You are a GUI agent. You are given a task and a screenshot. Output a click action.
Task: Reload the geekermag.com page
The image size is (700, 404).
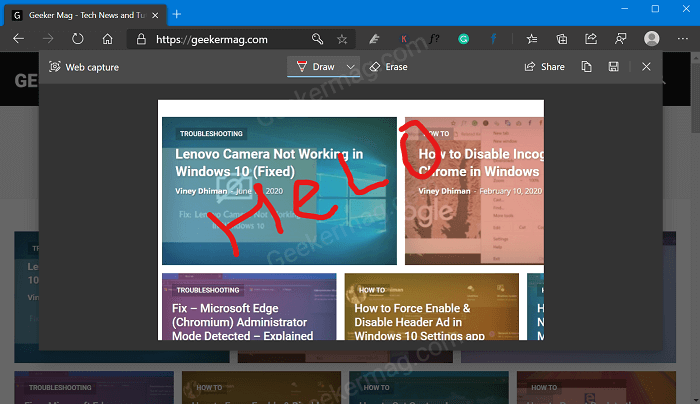point(78,39)
